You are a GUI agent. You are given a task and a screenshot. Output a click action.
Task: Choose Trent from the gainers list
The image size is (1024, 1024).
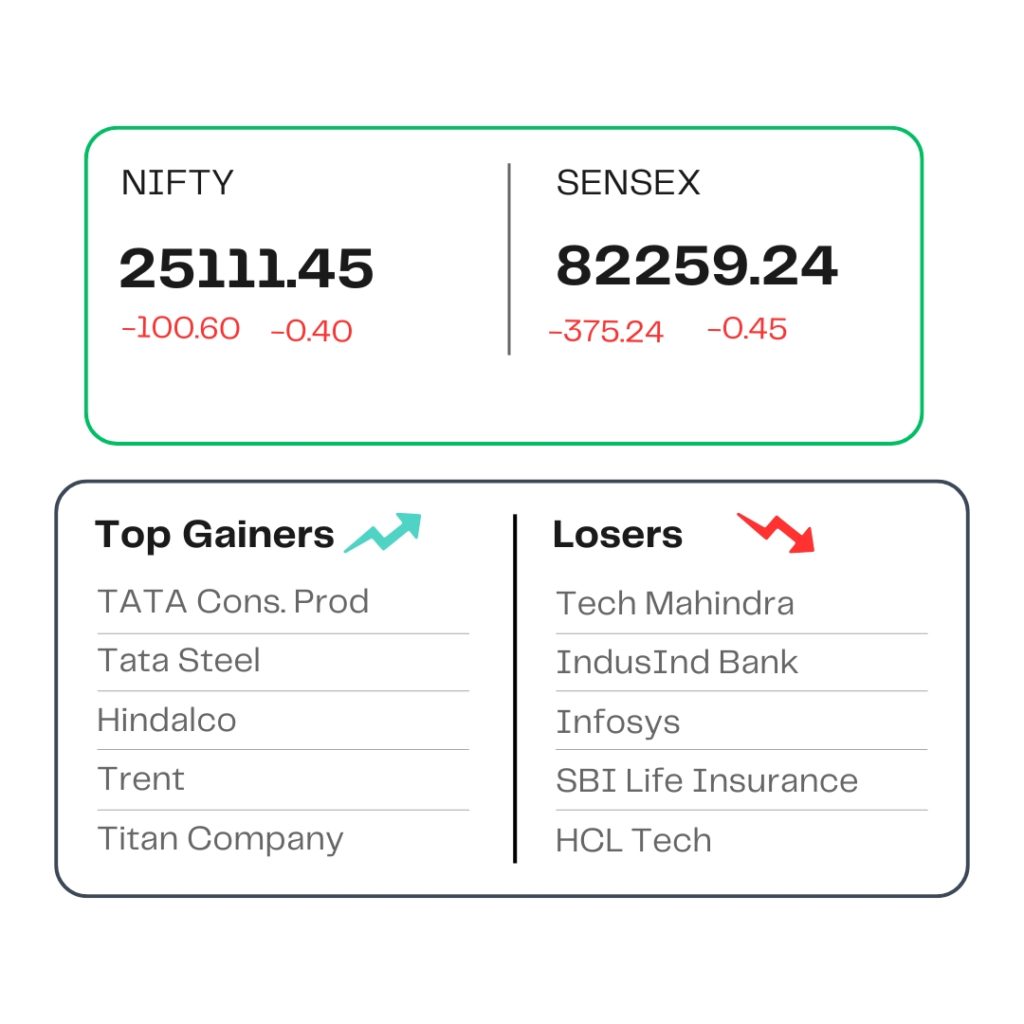[141, 779]
